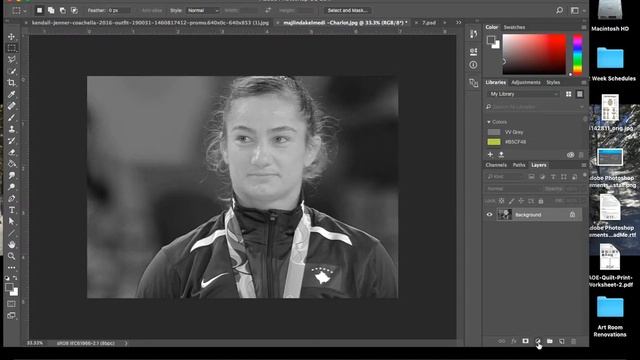Click Add to selection mode button
Screen dimensions: 640x360
pyautogui.click(x=51, y=10)
